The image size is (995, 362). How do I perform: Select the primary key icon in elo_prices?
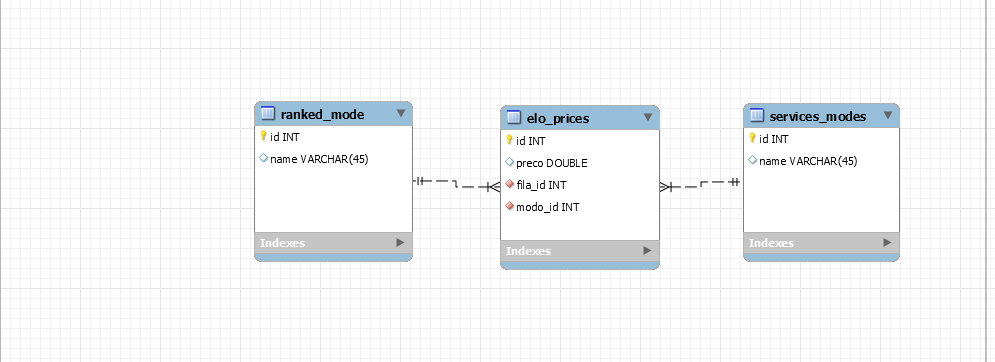pyautogui.click(x=509, y=140)
